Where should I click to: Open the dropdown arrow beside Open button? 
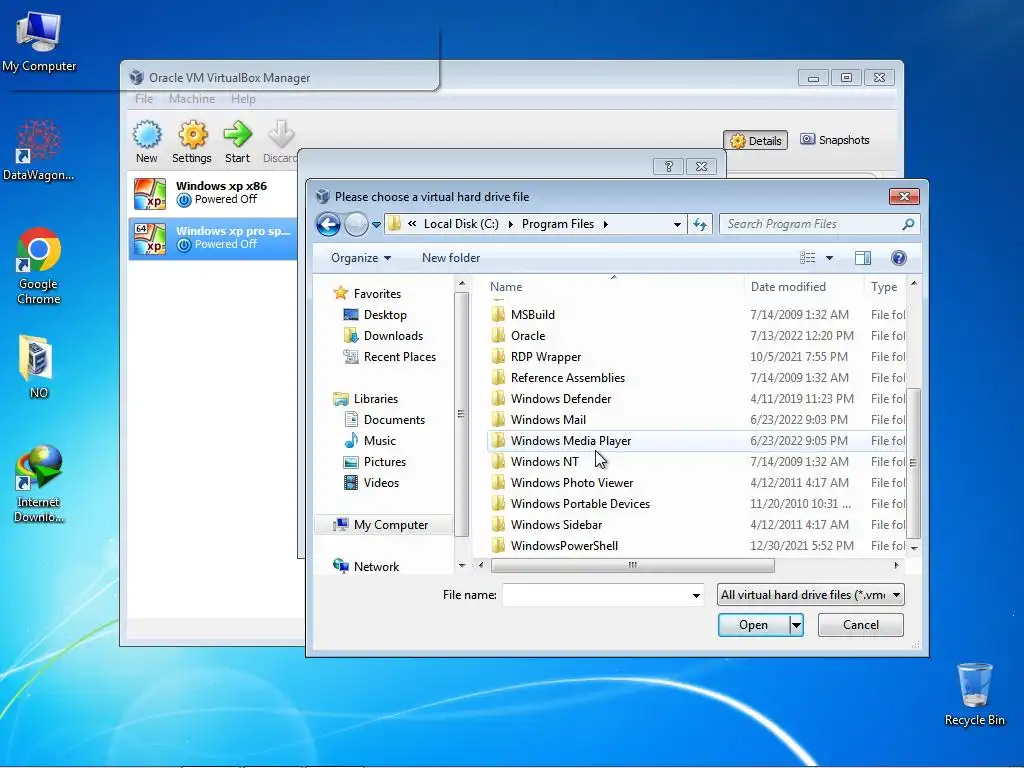click(x=796, y=625)
